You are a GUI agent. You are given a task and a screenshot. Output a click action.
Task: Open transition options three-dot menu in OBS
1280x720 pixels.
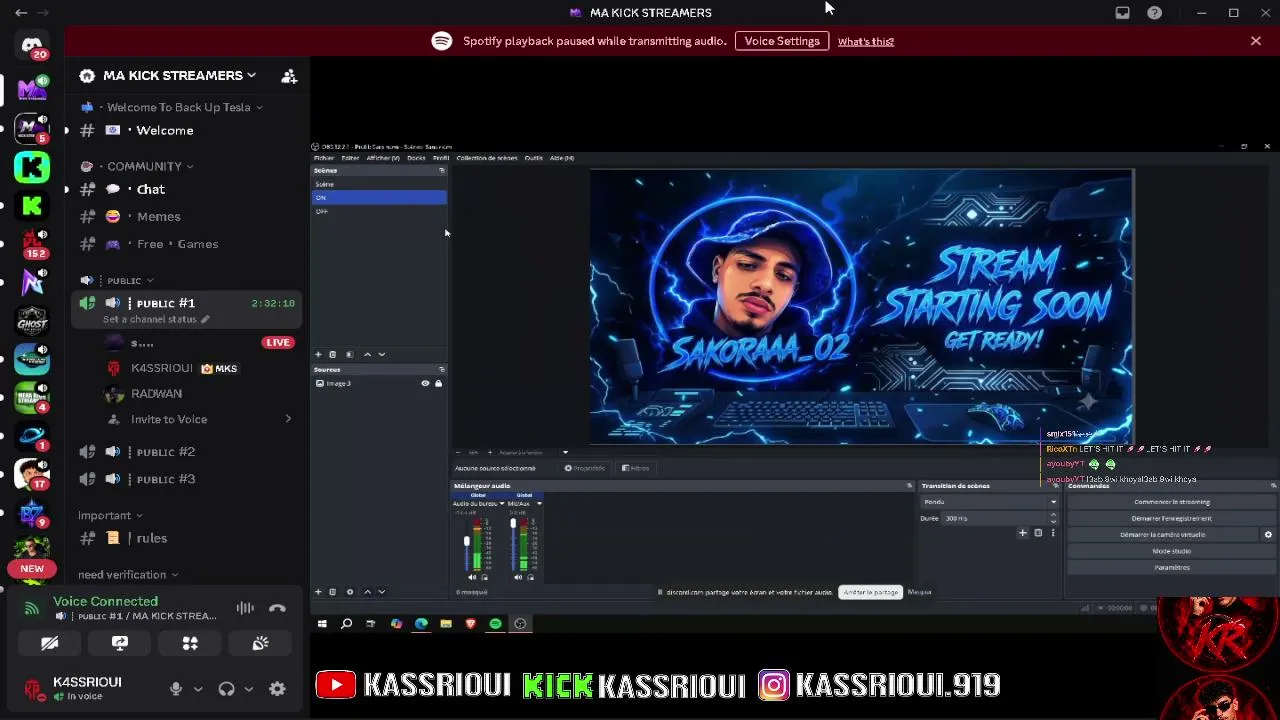pyautogui.click(x=1052, y=533)
